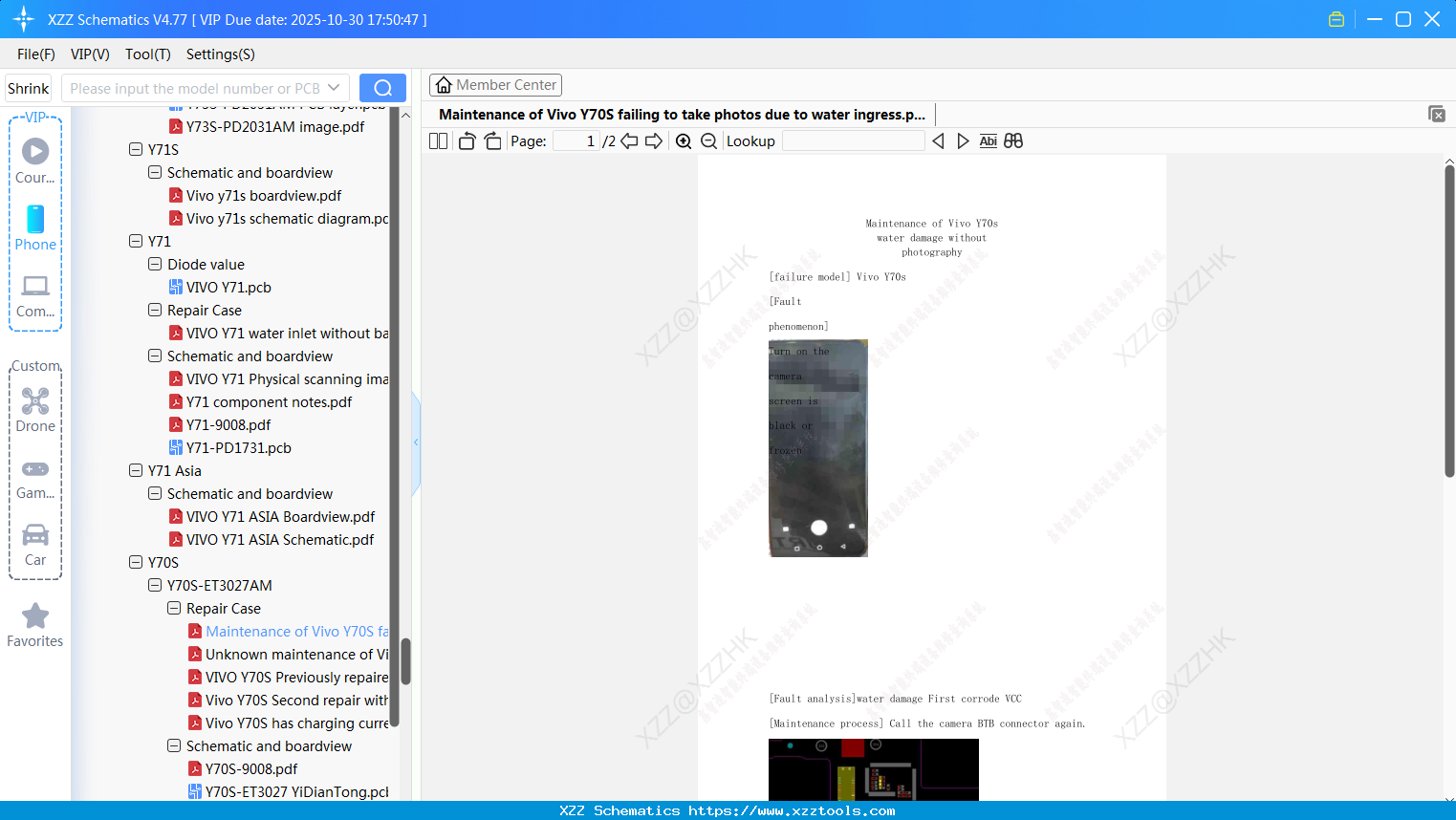Open the Settings menu
This screenshot has height=820, width=1456.
click(x=220, y=54)
